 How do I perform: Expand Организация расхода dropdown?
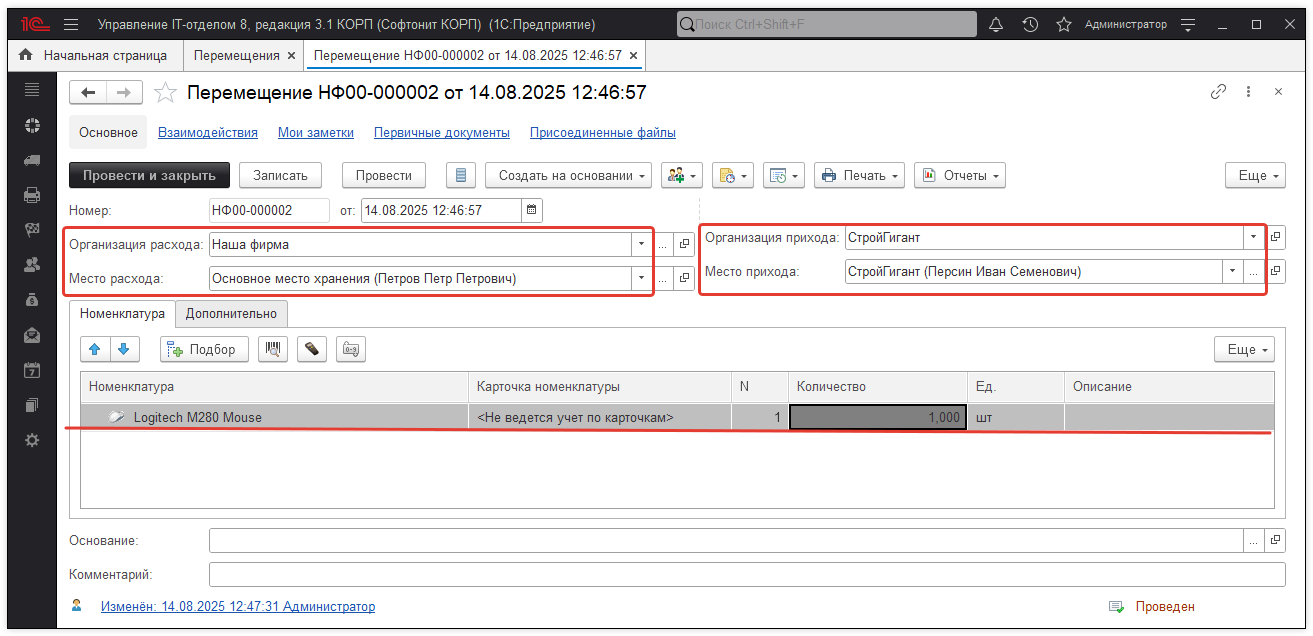tap(640, 244)
